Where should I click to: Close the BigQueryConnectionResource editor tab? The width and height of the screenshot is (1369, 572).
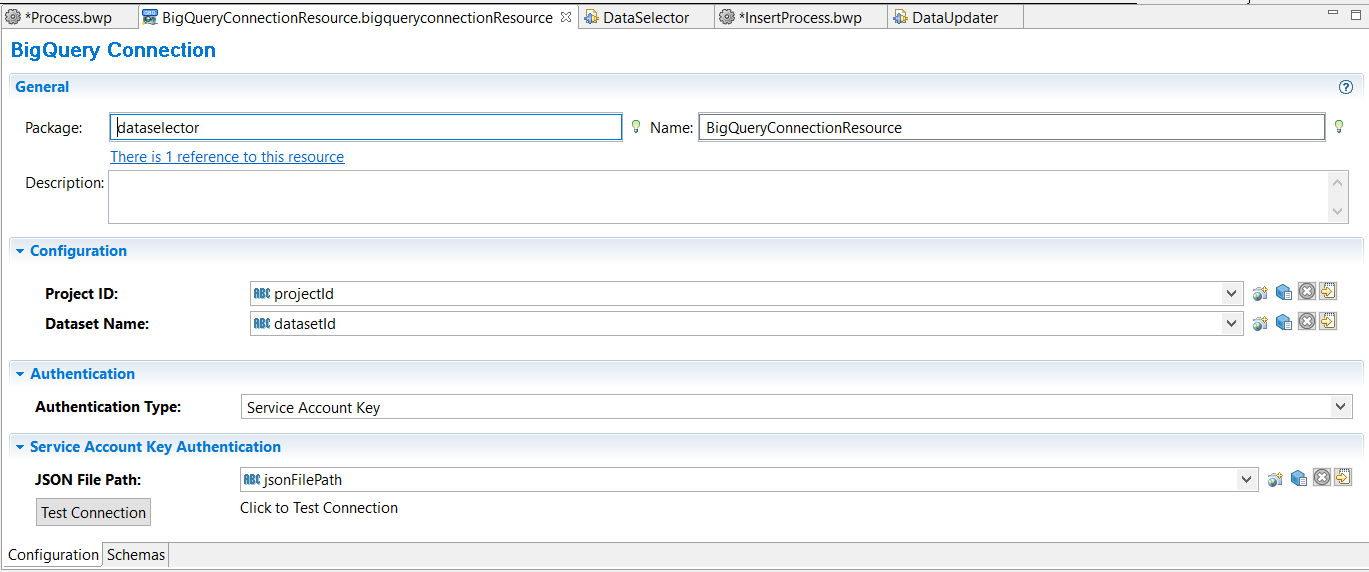click(x=565, y=17)
